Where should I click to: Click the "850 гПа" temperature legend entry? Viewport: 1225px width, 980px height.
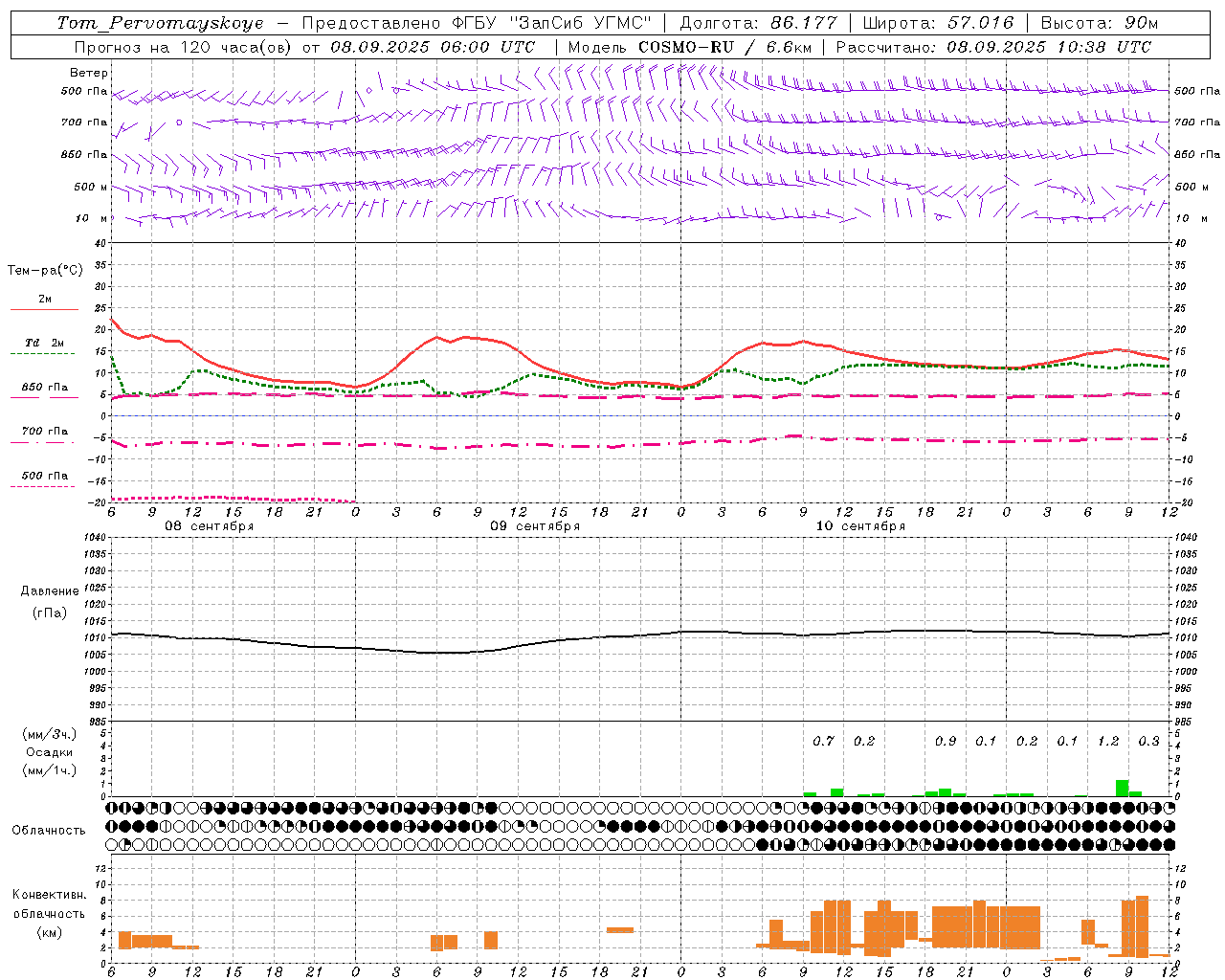[x=45, y=388]
